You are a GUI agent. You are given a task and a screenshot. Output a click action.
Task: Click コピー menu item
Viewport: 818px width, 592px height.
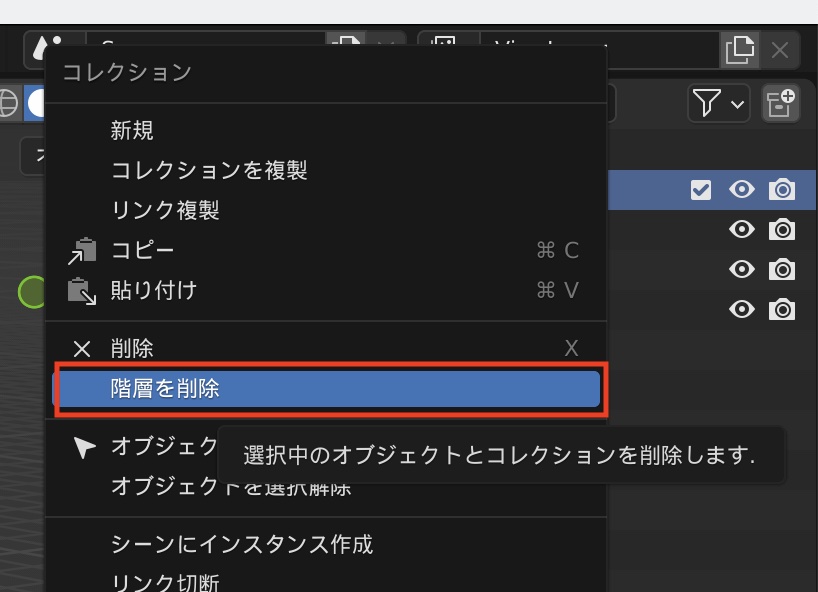click(142, 250)
